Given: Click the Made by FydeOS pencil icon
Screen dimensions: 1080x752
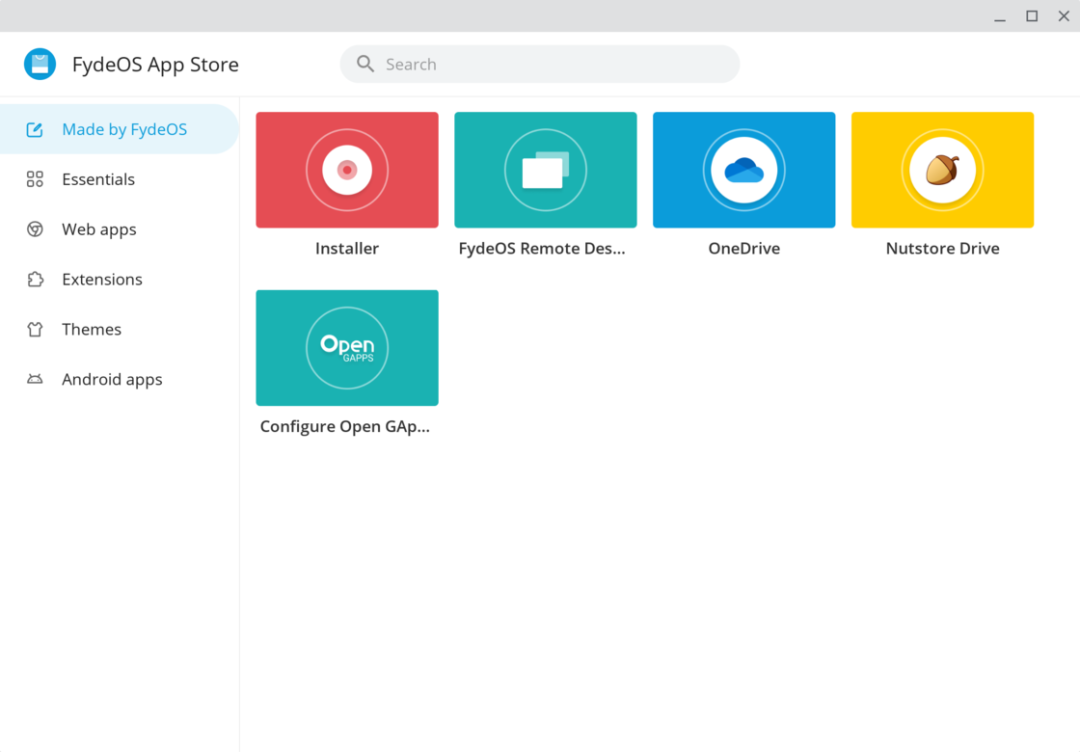Looking at the screenshot, I should click(x=34, y=129).
